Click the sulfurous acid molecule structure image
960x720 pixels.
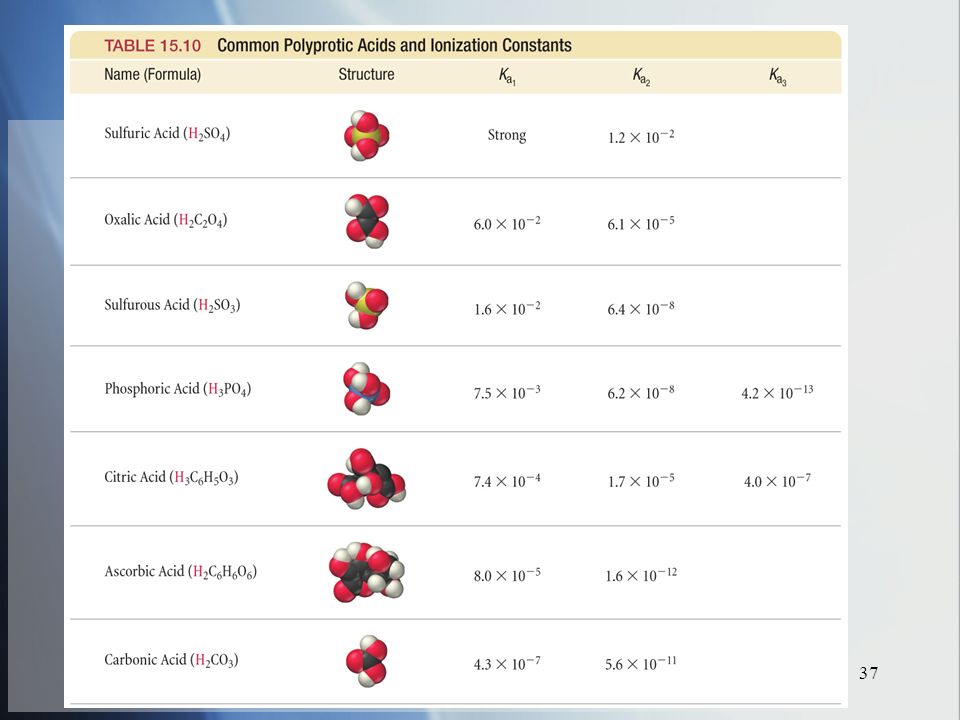coord(366,305)
